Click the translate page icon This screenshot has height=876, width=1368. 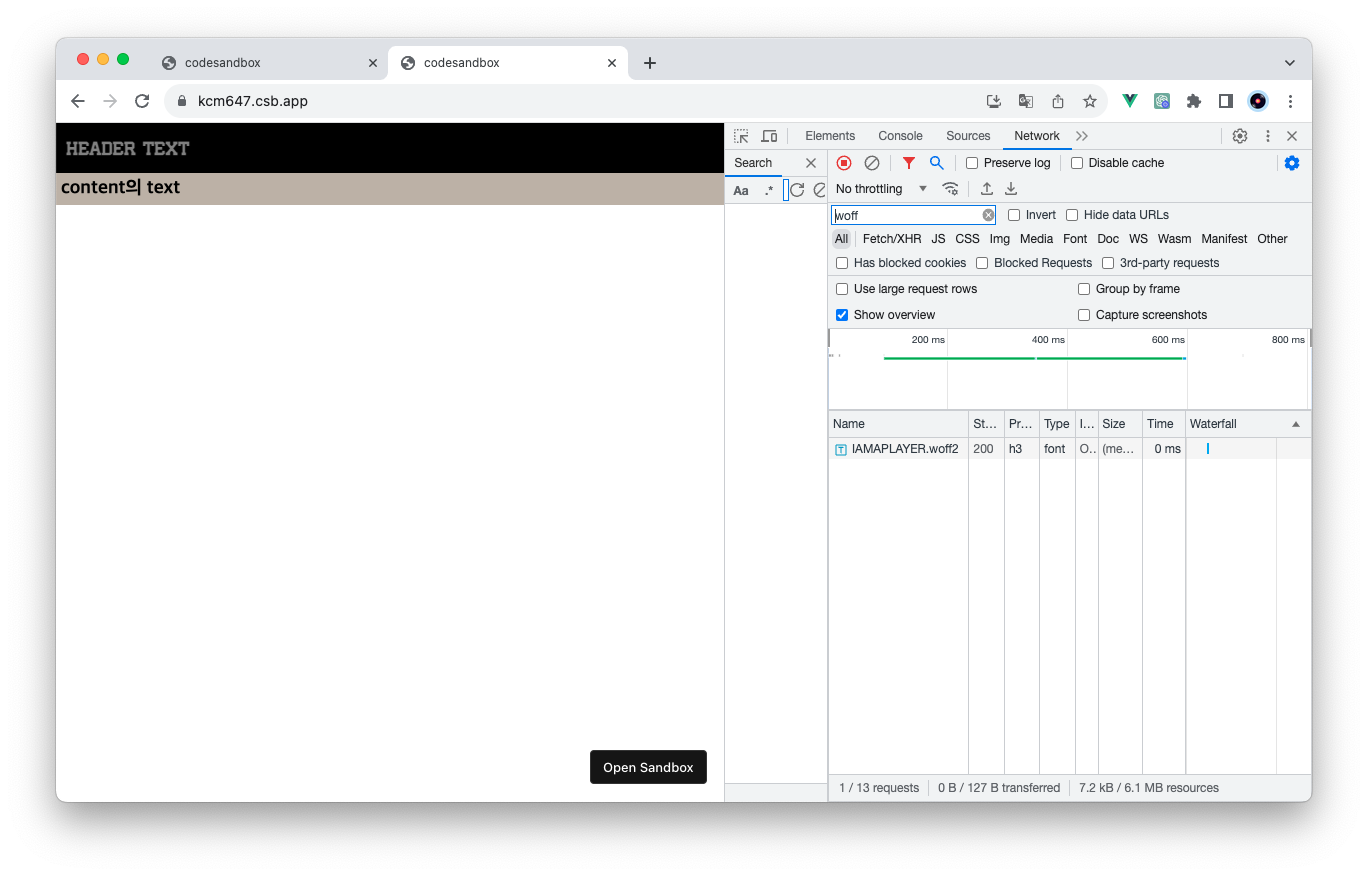[x=1026, y=101]
